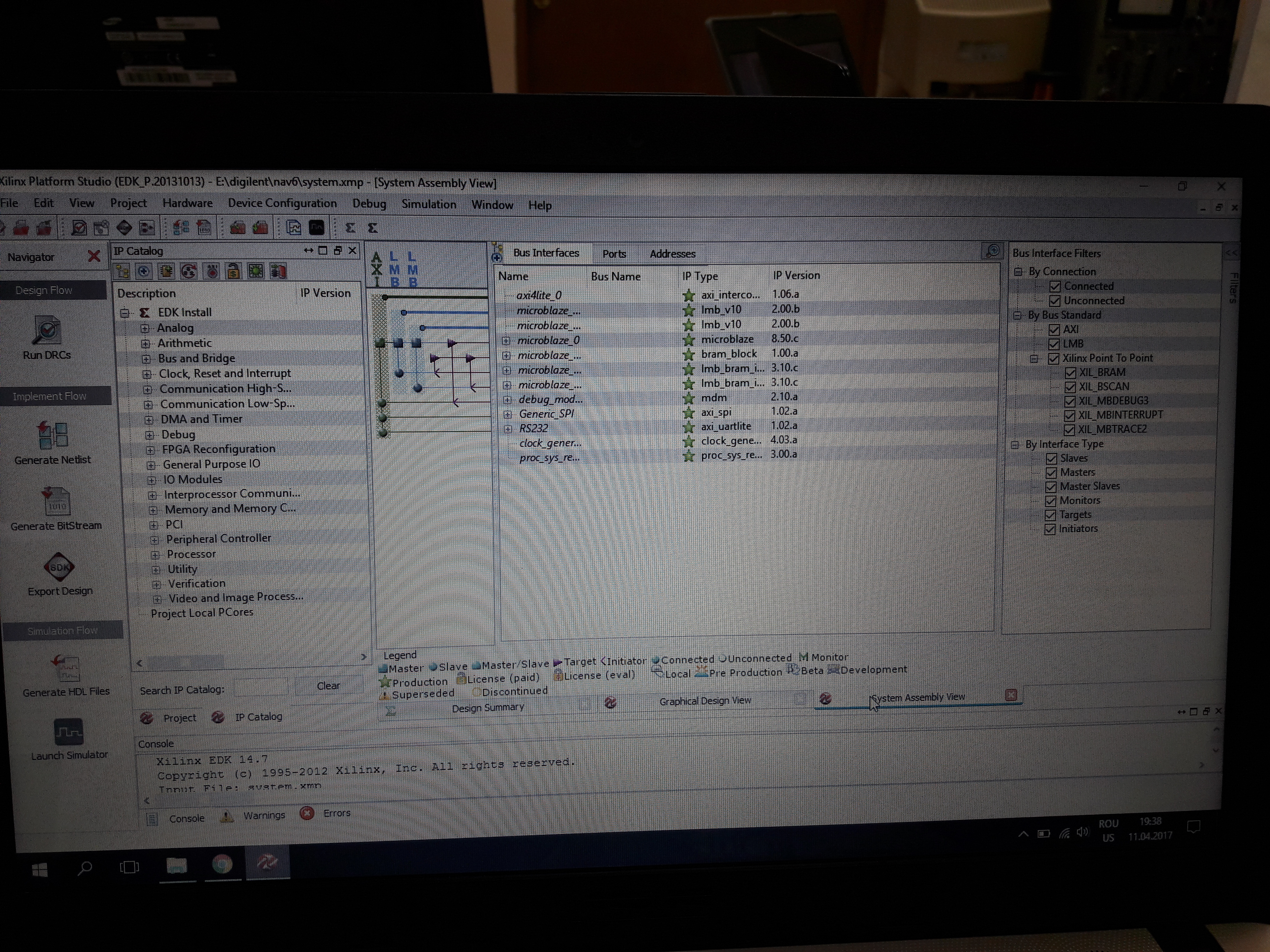Screen dimensions: 1270x952
Task: Click the Clear button beside Search IP Catalog
Action: tap(328, 686)
